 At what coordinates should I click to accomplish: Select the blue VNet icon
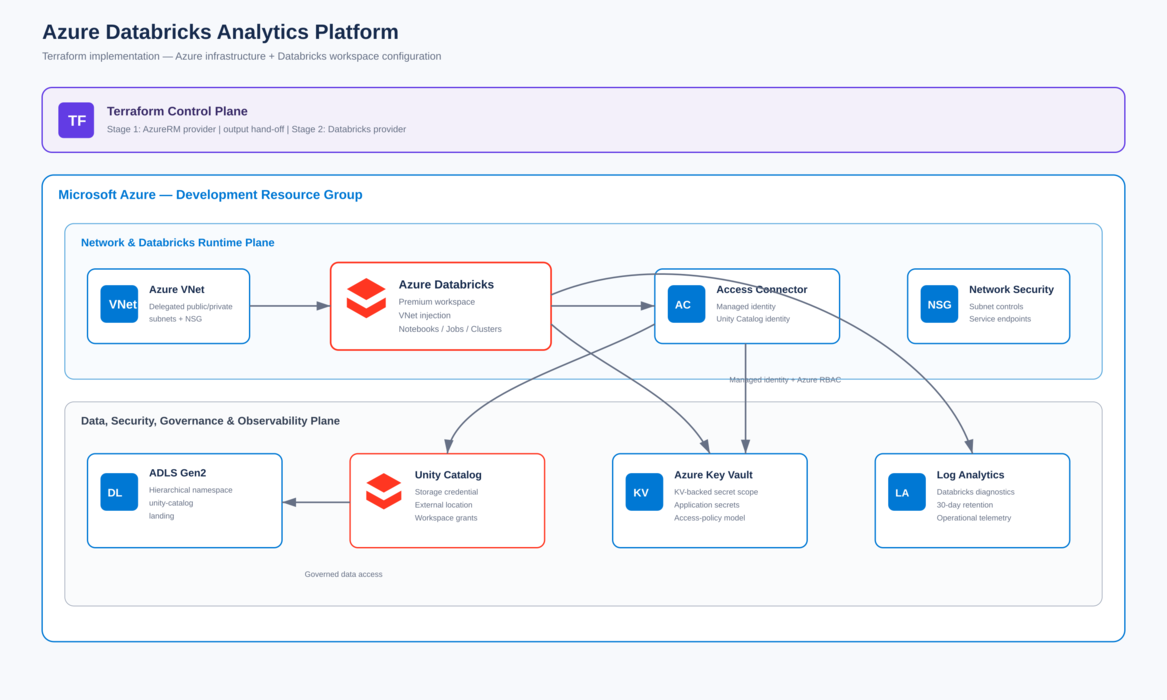coord(119,304)
